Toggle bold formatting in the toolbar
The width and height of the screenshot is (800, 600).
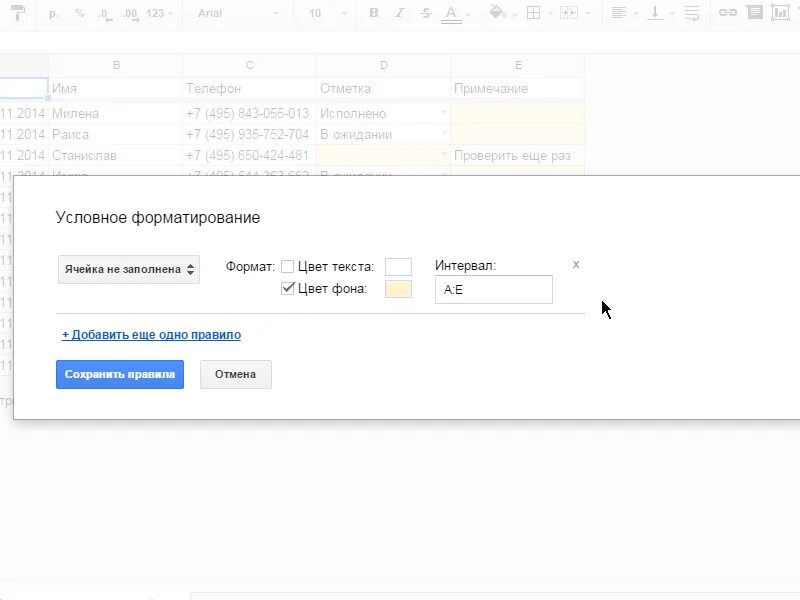coord(373,13)
